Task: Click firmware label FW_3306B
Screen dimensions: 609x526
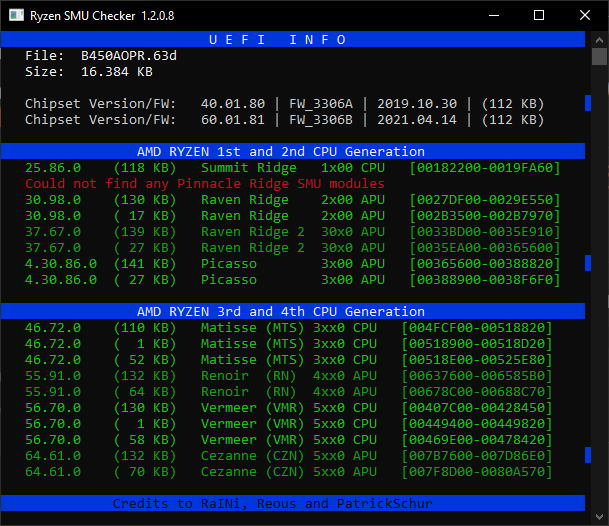Action: (321, 120)
